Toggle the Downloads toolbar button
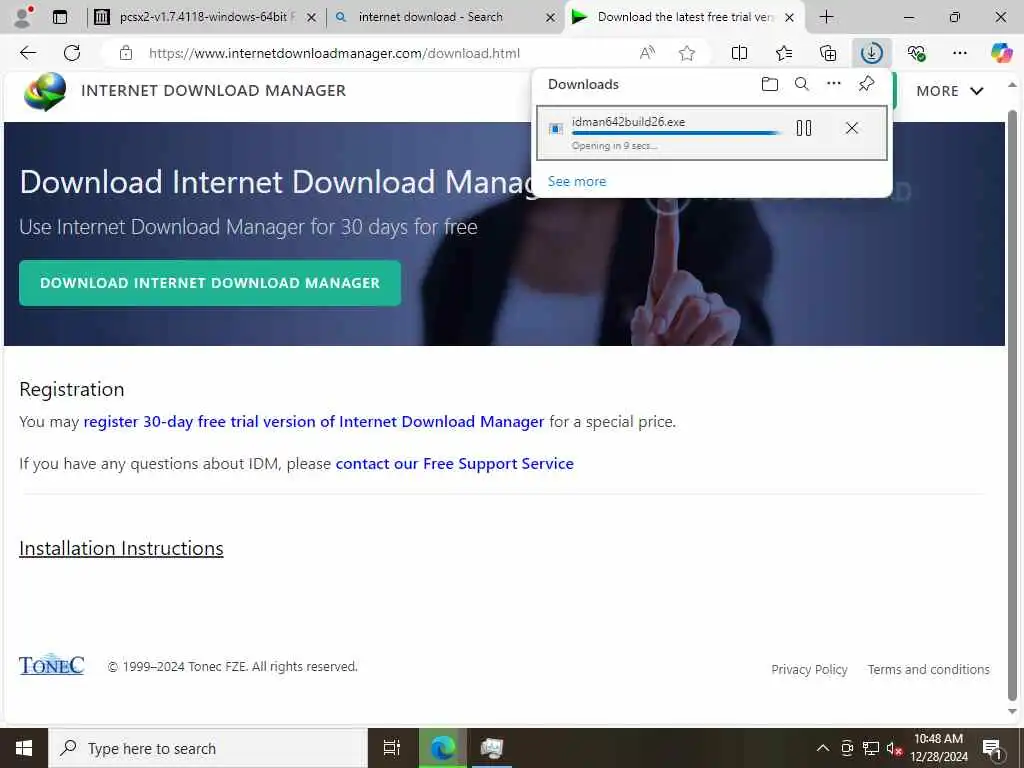Image resolution: width=1024 pixels, height=768 pixels. pos(872,53)
